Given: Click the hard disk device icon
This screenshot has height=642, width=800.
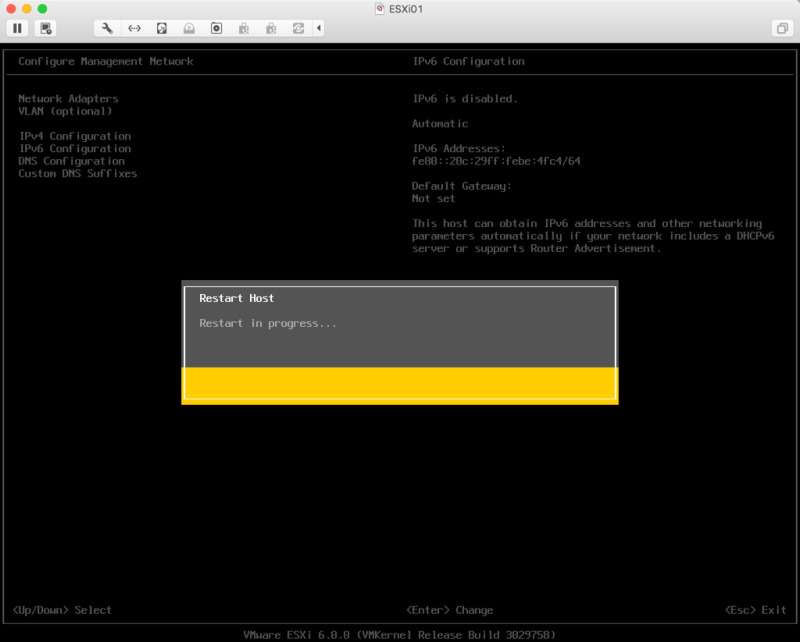Looking at the screenshot, I should click(x=161, y=28).
